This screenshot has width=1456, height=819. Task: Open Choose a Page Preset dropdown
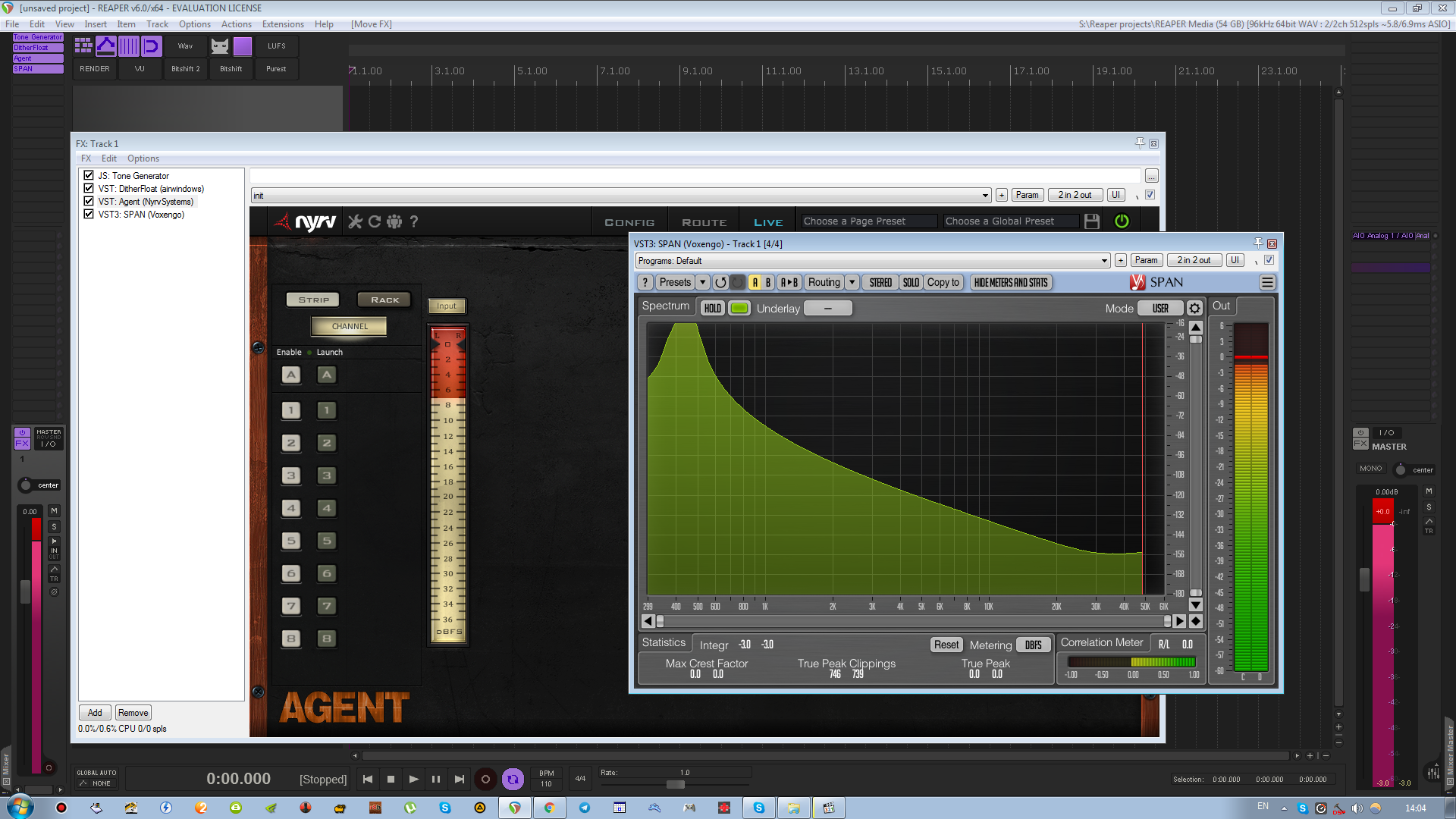pyautogui.click(x=869, y=221)
